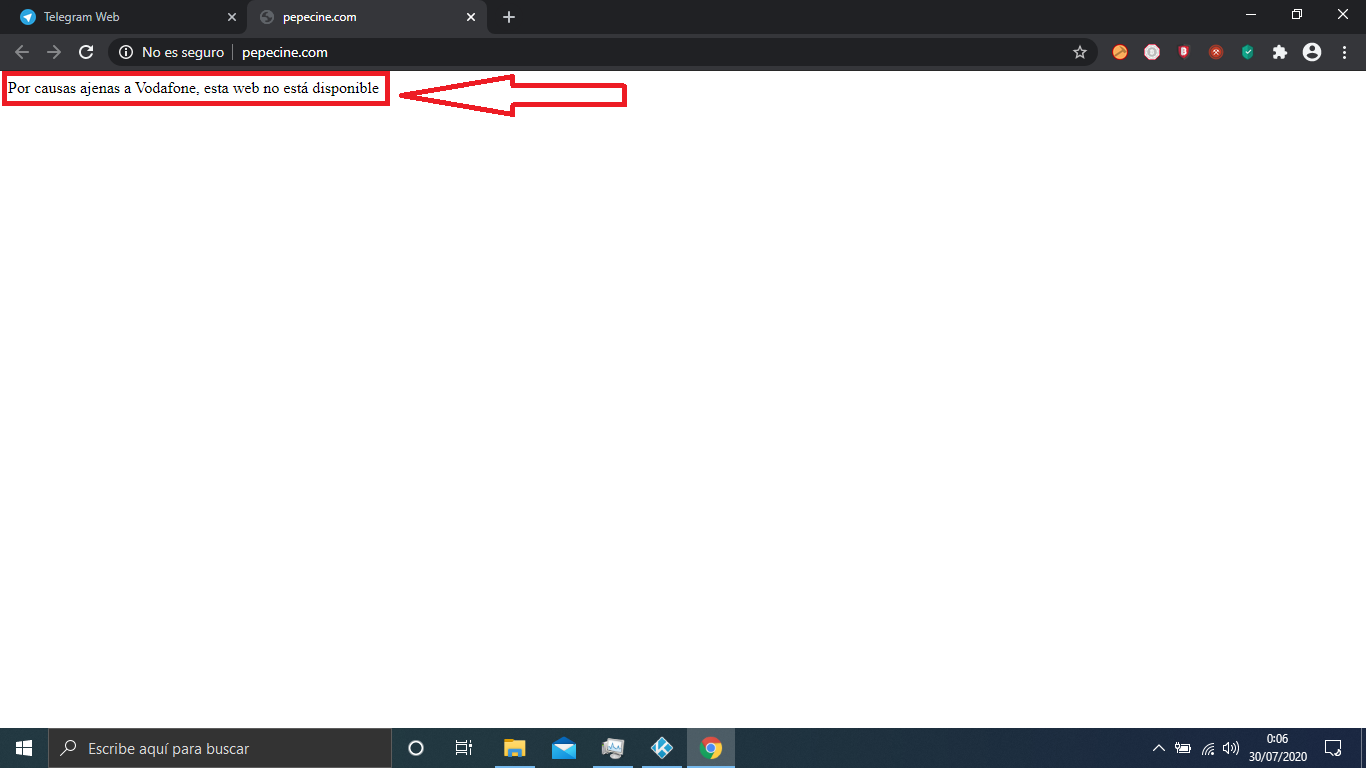The image size is (1366, 768).
Task: Click the Chrome taskbar icon
Action: [711, 748]
